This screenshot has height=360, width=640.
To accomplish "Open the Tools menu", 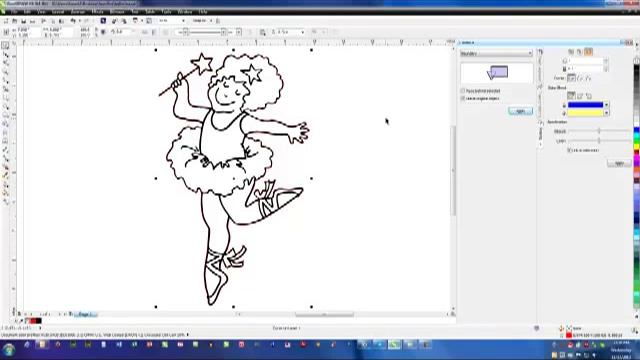I will coord(166,12).
